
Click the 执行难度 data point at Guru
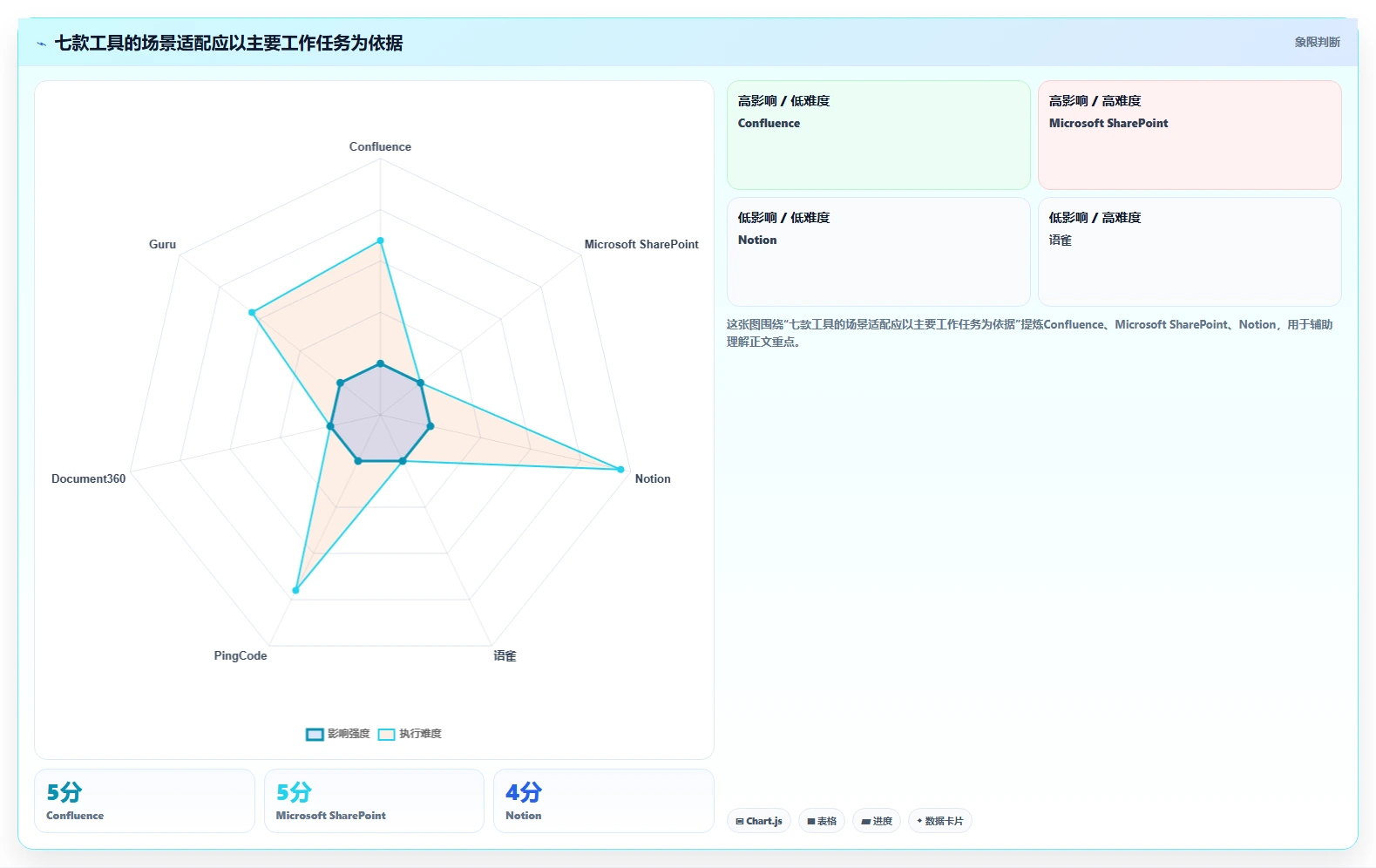[x=252, y=312]
